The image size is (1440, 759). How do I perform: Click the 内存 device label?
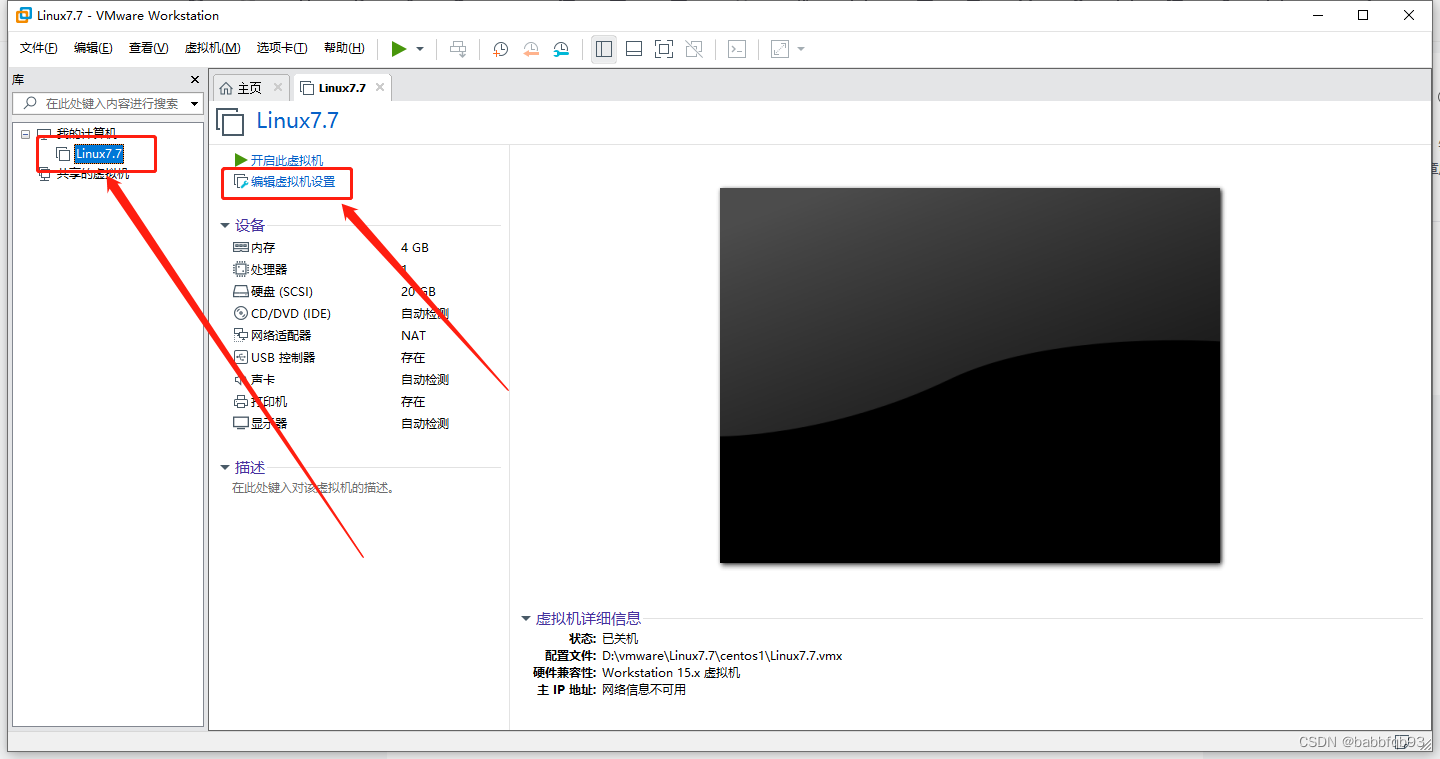click(263, 247)
